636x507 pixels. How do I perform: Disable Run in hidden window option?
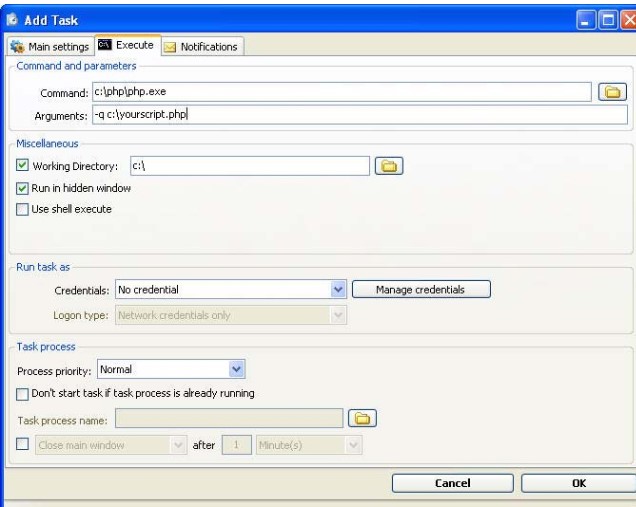pyautogui.click(x=22, y=188)
